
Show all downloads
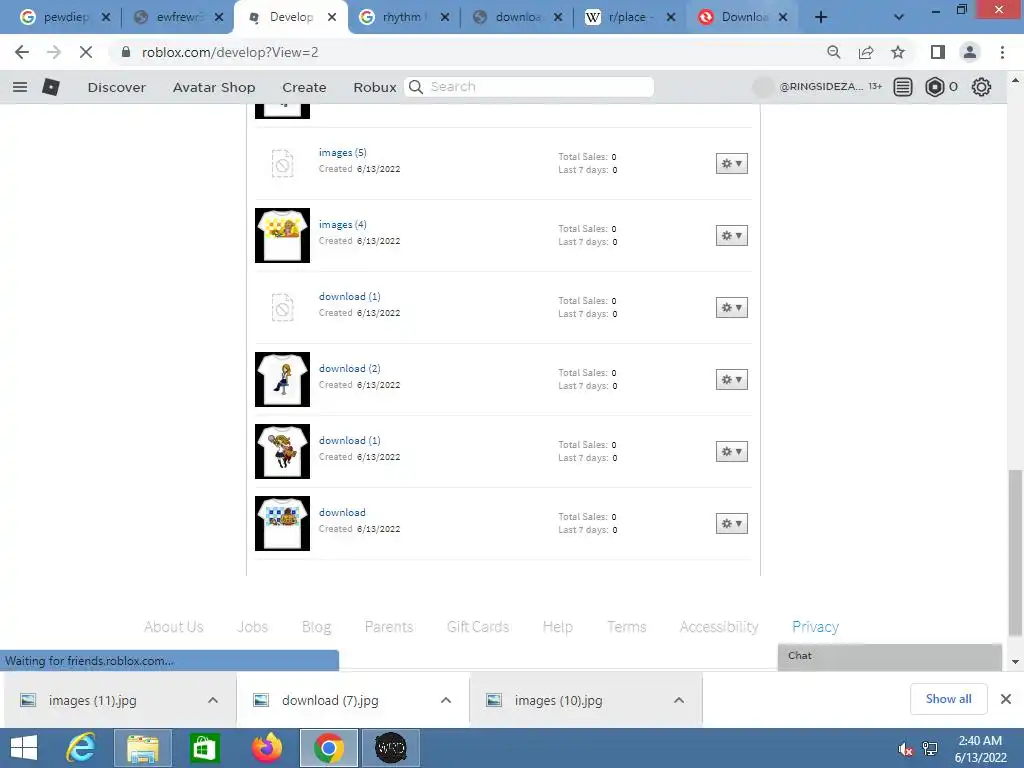pyautogui.click(x=948, y=699)
